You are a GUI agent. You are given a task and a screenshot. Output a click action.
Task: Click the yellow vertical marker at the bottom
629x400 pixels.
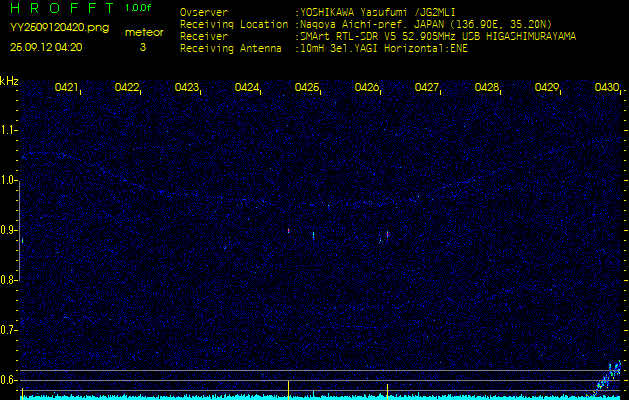point(288,389)
